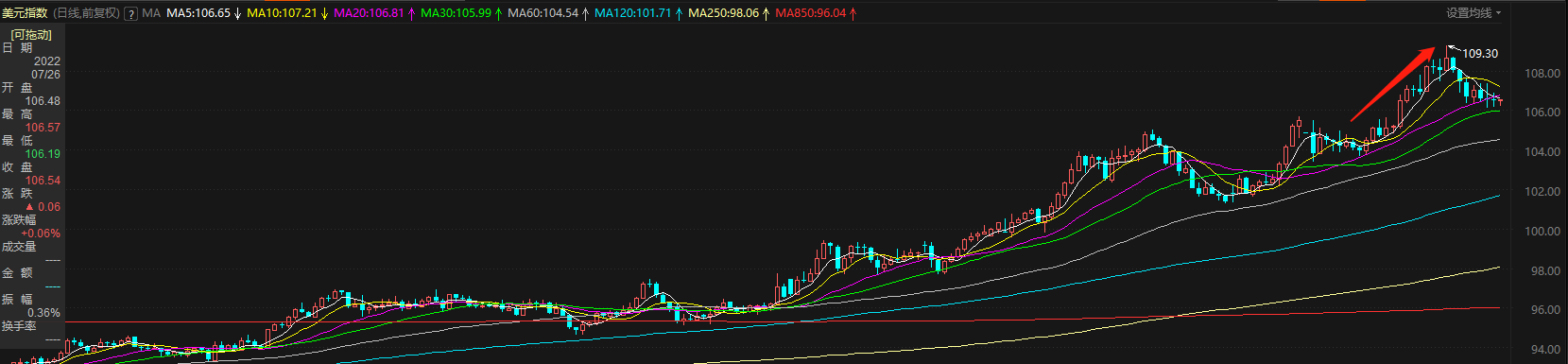Screen dimensions: 1568x364
Task: Click the (日线,前复权) period label
Action: coord(86,13)
